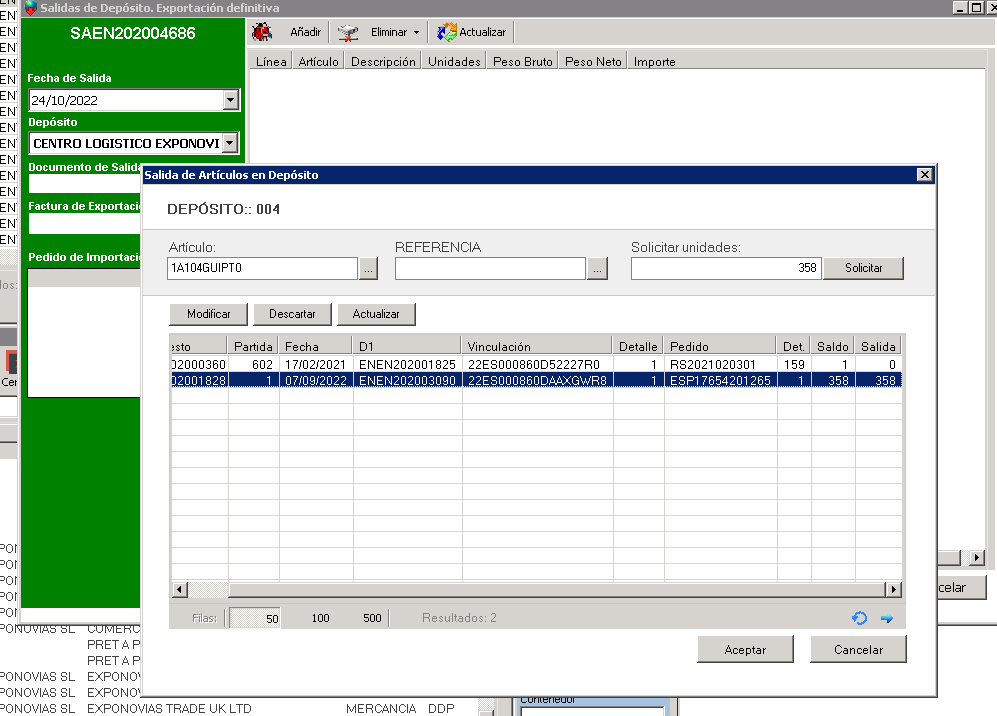This screenshot has width=997, height=716.
Task: Click the ladybug icon beside Añadir
Action: pyautogui.click(x=262, y=32)
